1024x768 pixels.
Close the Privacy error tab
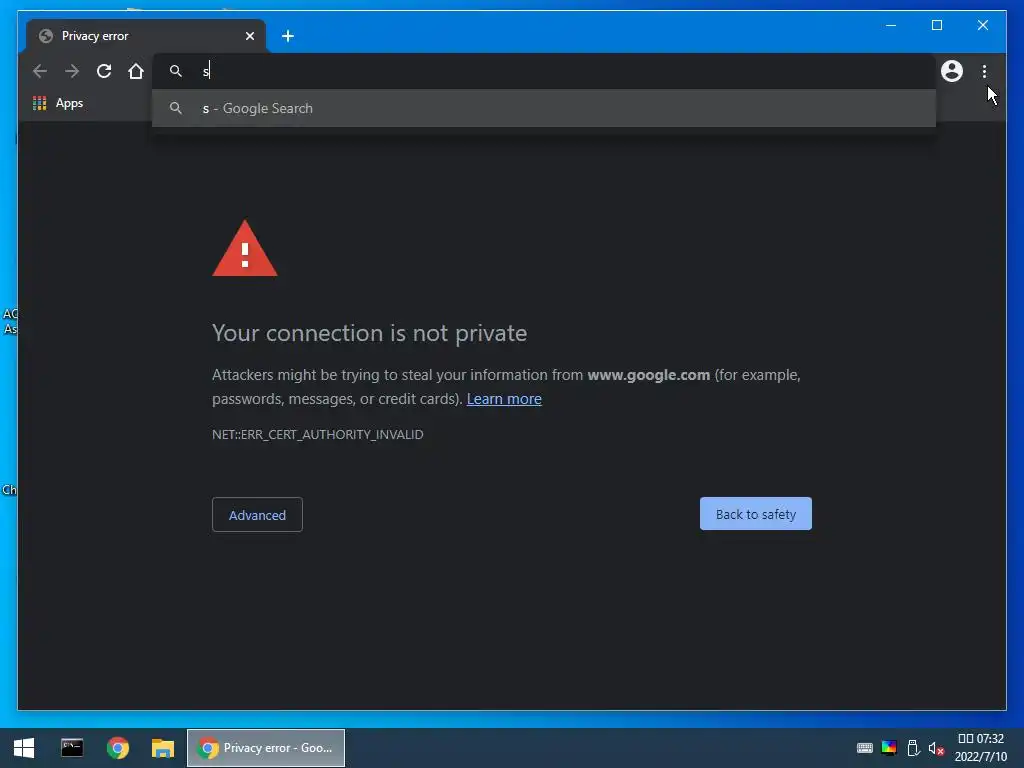click(249, 36)
